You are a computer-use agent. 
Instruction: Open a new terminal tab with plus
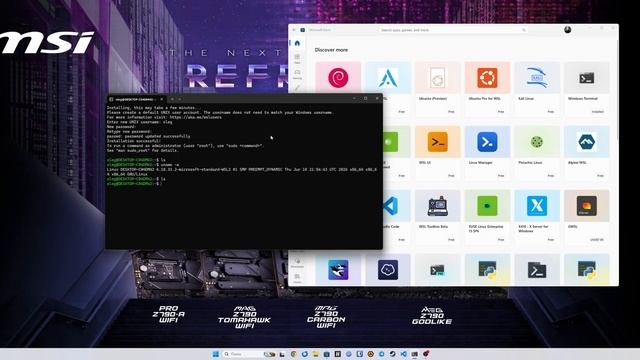172,99
